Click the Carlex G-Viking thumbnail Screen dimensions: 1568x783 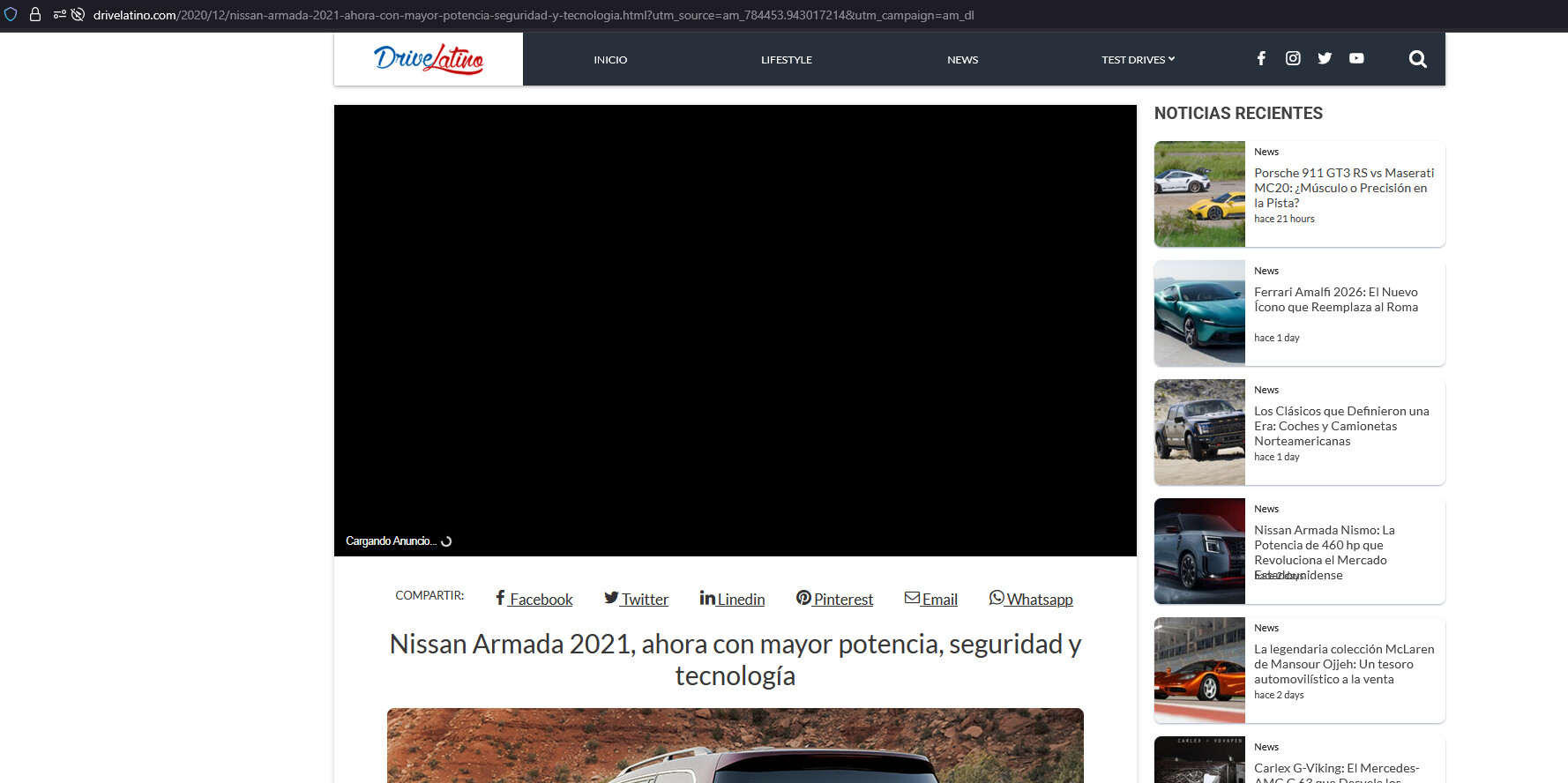(x=1199, y=759)
